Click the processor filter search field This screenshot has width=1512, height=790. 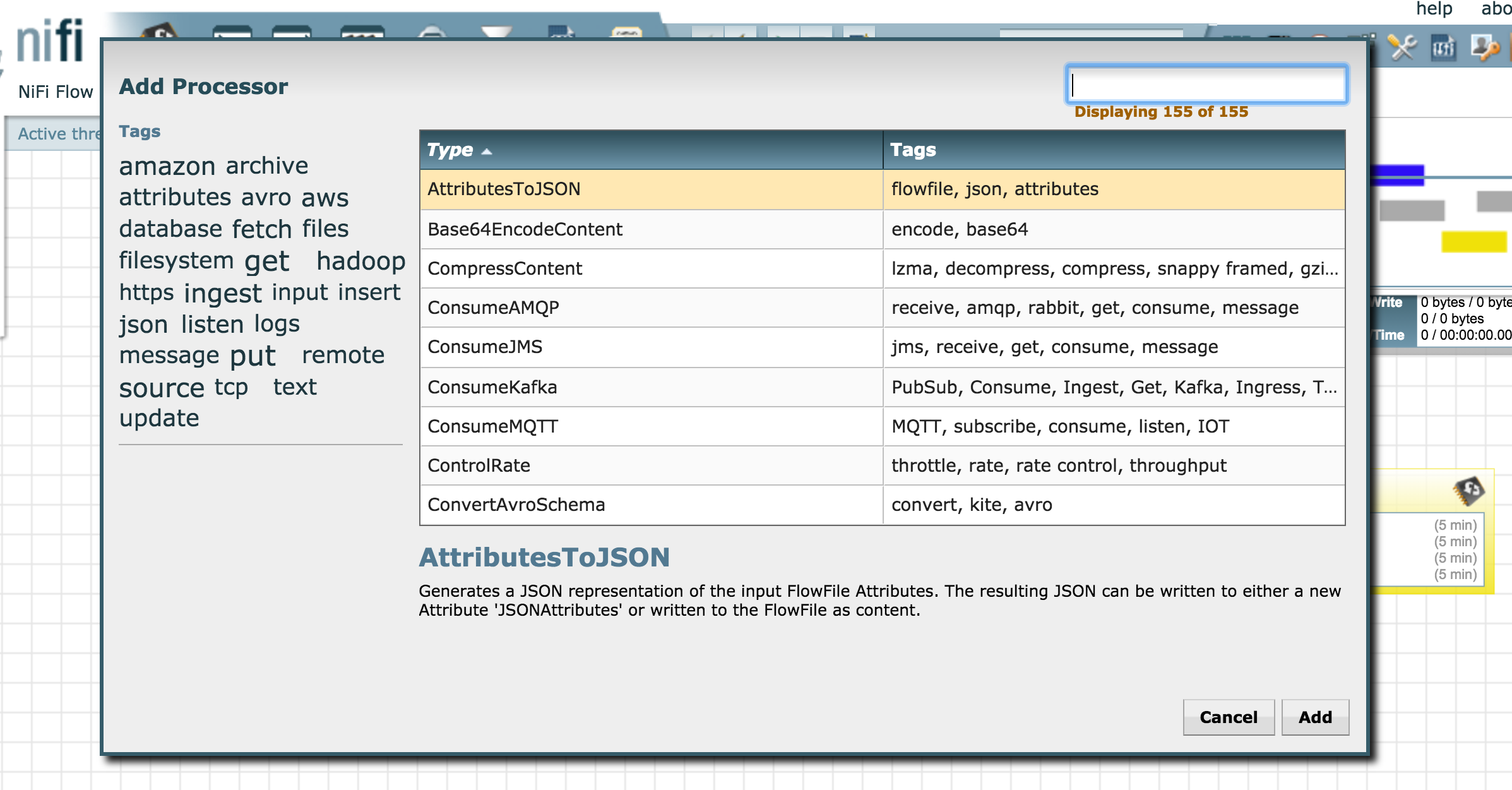tap(1206, 84)
